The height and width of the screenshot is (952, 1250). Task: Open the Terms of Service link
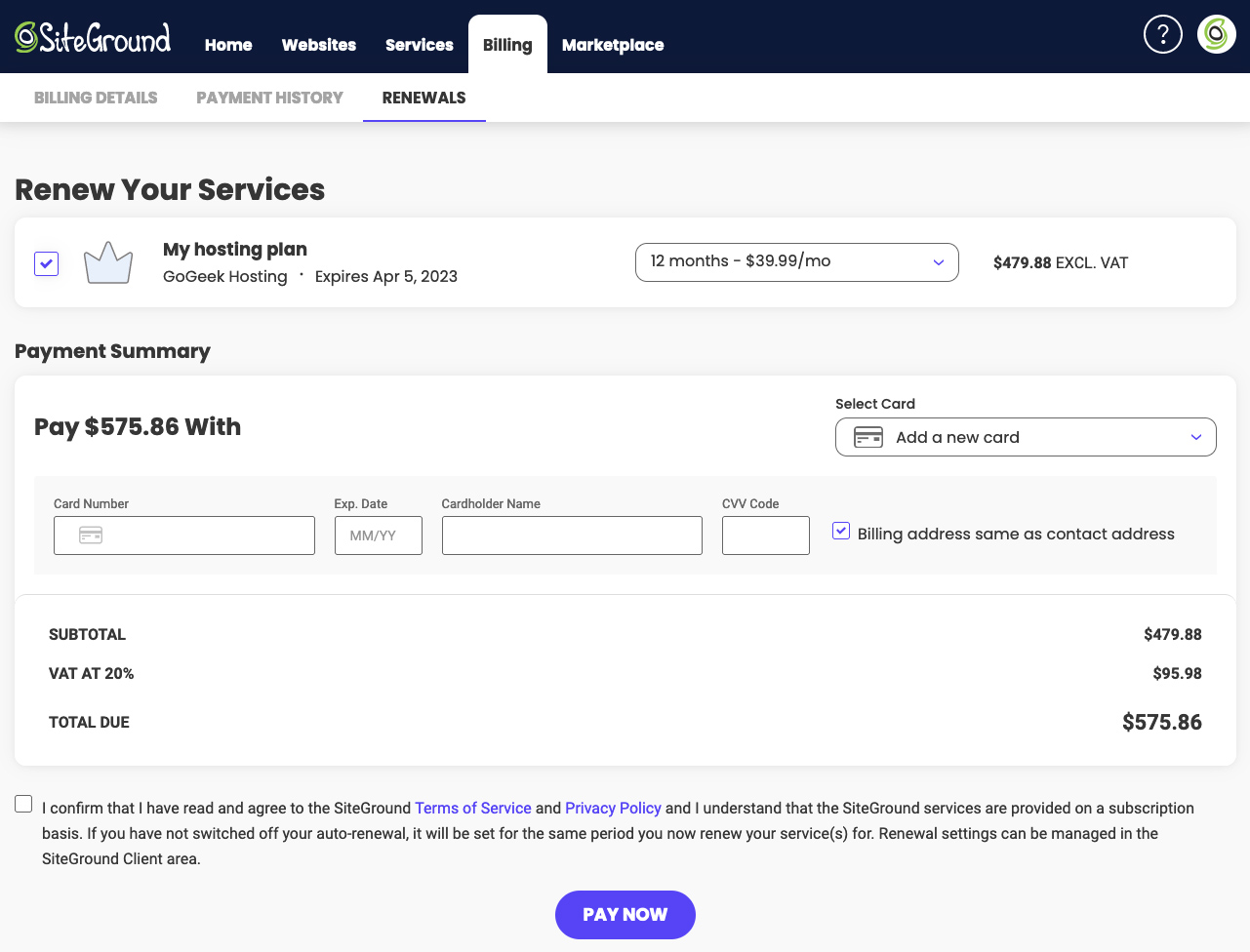pos(473,808)
